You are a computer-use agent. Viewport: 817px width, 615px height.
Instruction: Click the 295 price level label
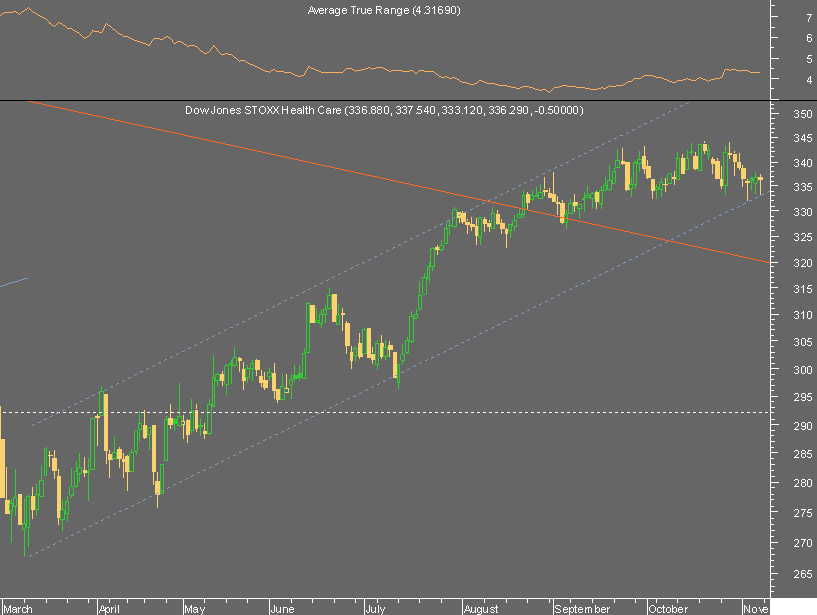pos(802,397)
